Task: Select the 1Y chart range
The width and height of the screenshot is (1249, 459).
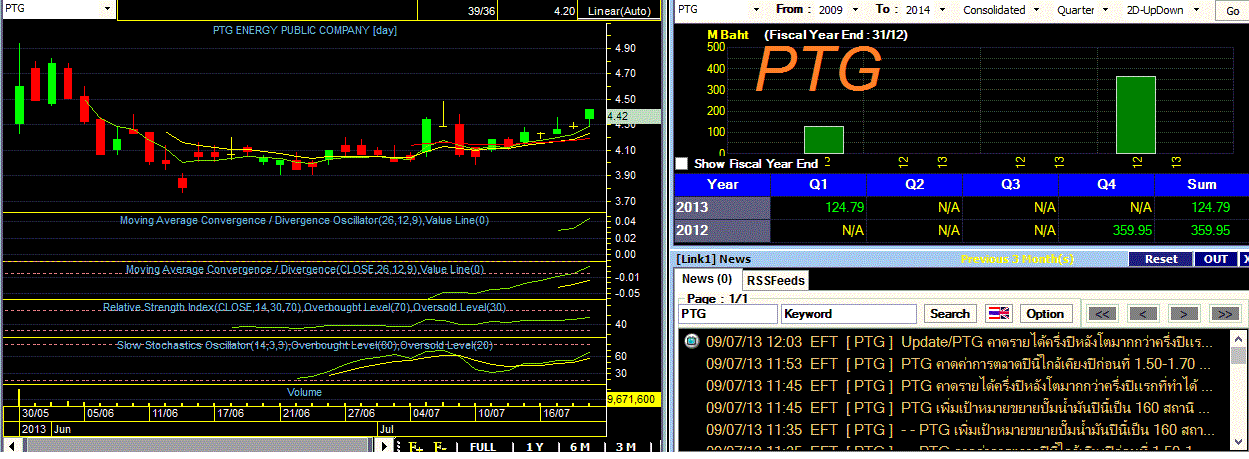Action: (534, 447)
